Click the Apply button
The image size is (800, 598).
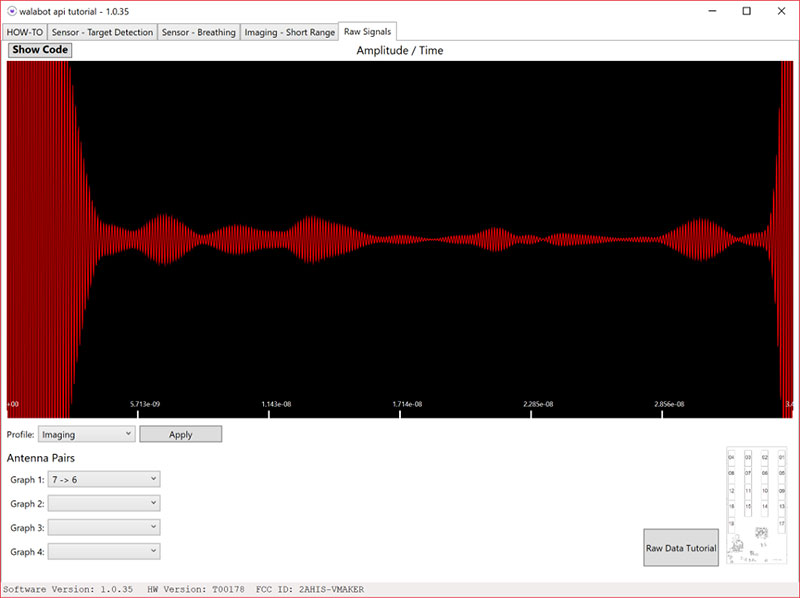pyautogui.click(x=181, y=434)
